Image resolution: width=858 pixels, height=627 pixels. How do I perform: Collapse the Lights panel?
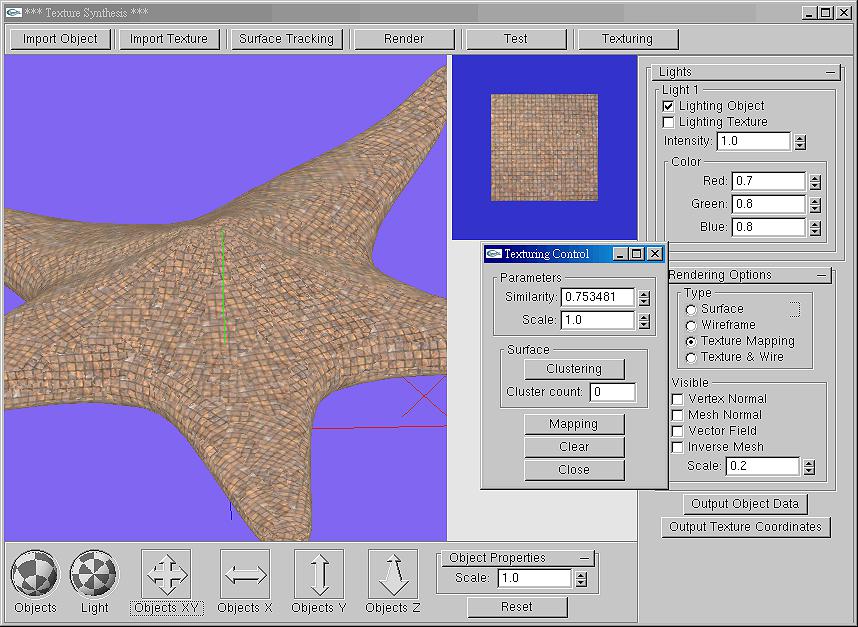831,72
